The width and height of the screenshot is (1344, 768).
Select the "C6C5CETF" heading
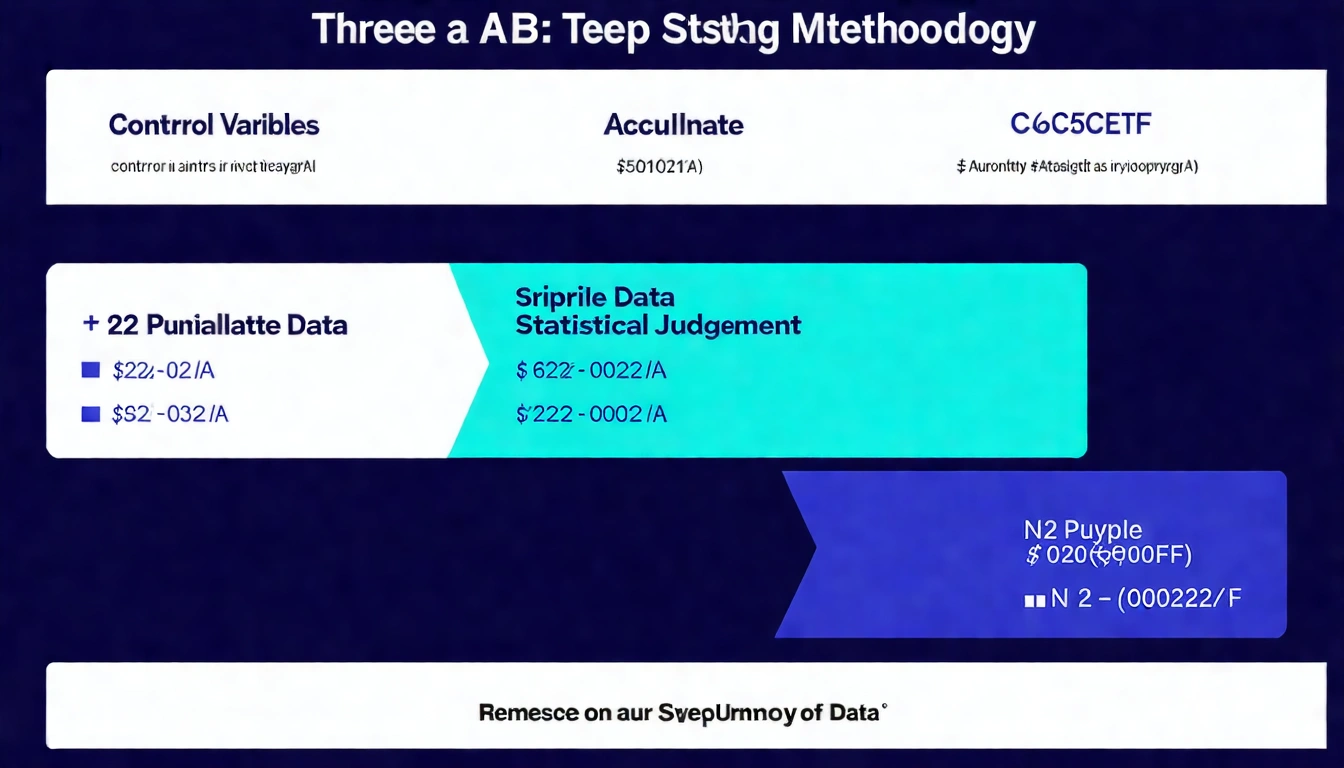(1080, 125)
